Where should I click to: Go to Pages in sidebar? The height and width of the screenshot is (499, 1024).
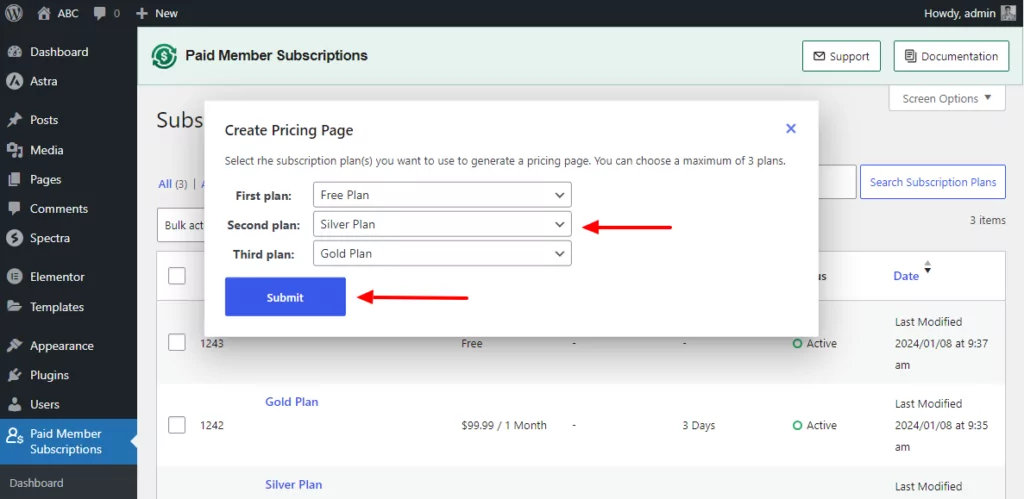pyautogui.click(x=46, y=180)
